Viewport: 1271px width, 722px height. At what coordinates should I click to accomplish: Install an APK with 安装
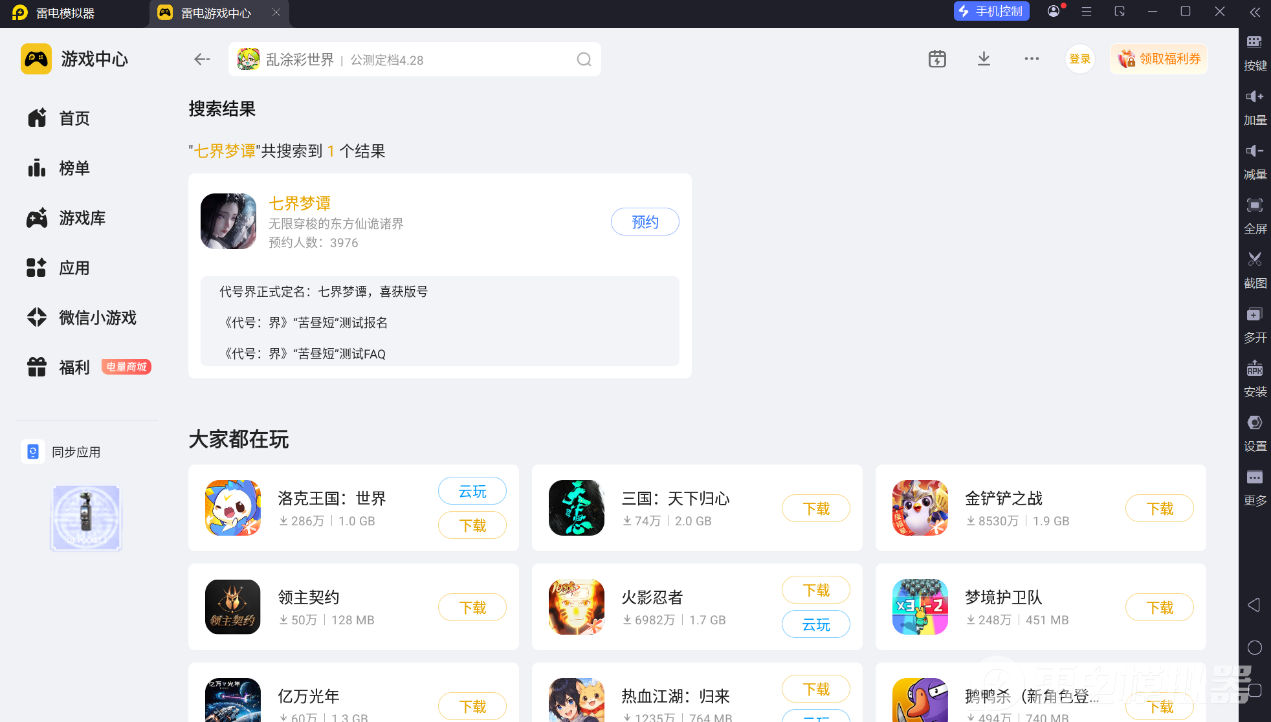click(1255, 378)
